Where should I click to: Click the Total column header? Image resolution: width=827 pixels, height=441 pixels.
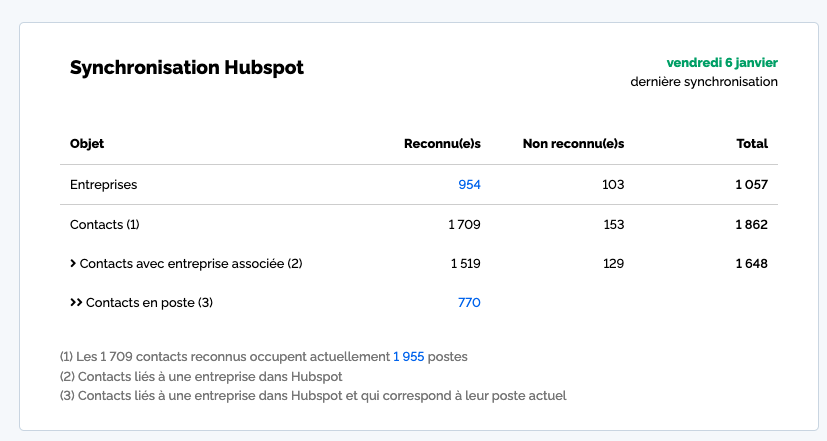click(x=752, y=144)
